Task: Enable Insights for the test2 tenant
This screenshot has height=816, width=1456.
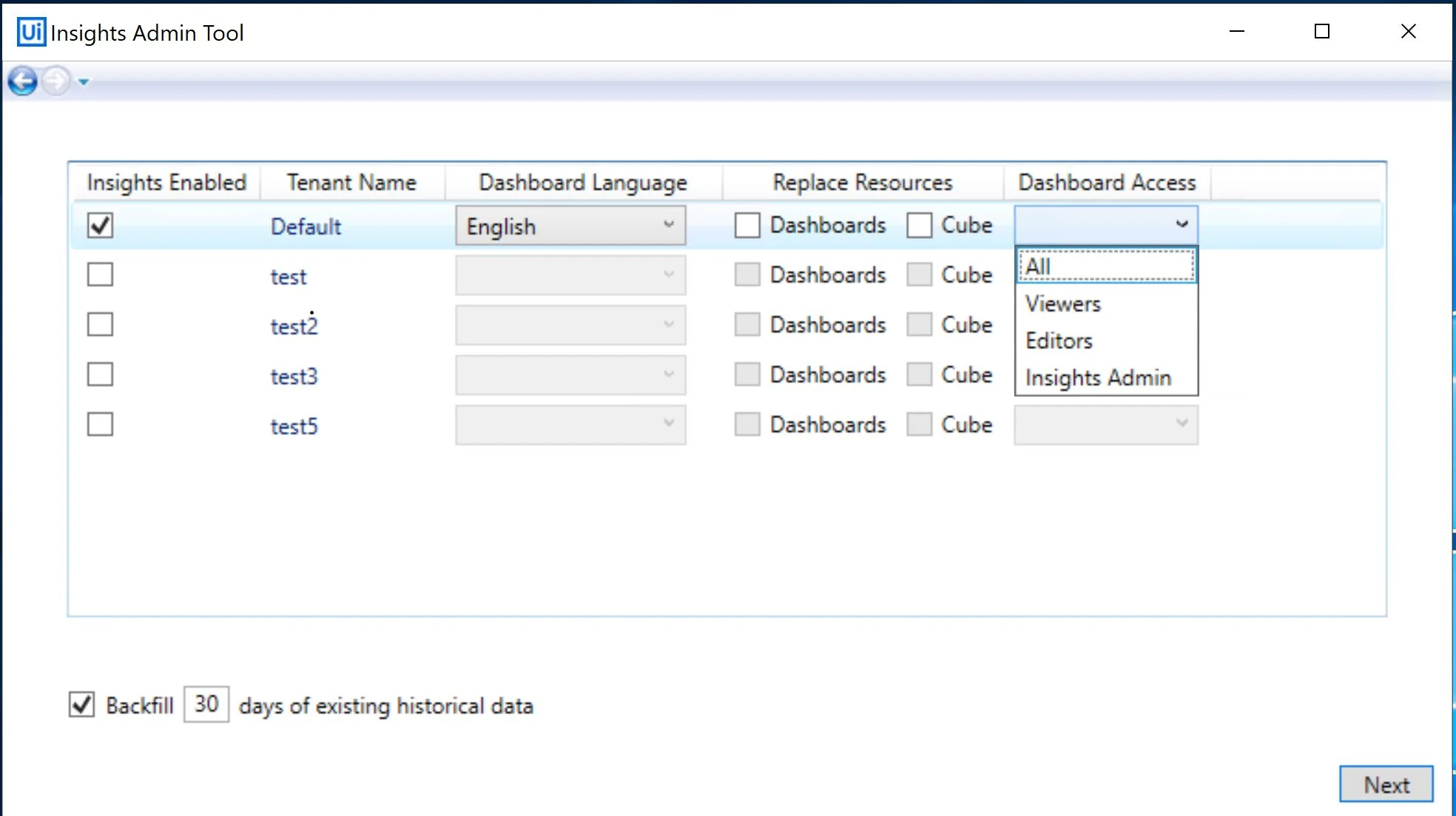Action: click(100, 324)
